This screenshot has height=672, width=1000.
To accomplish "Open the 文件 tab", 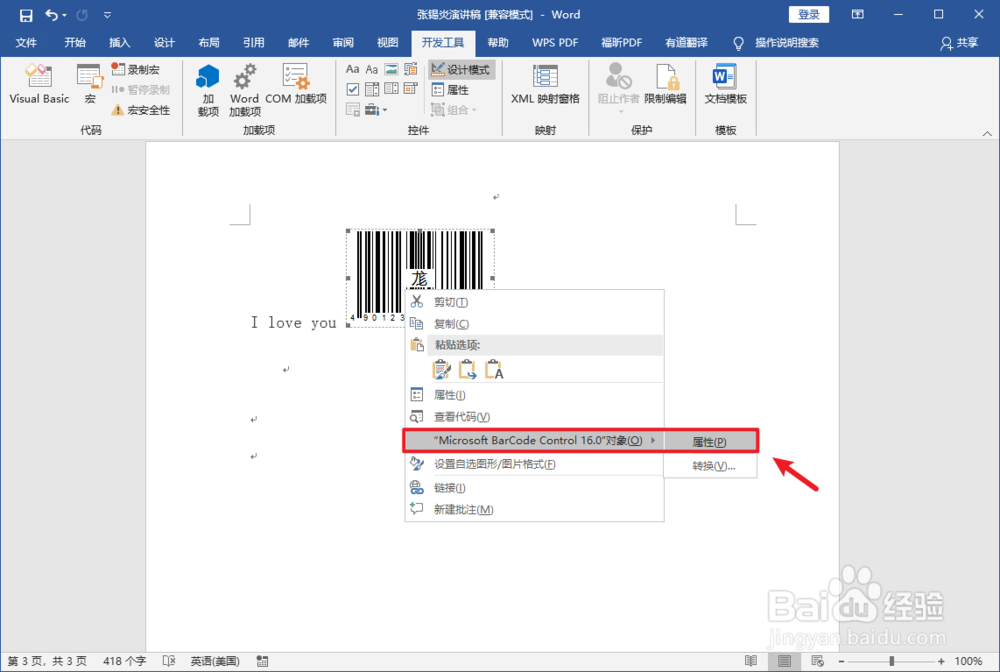I will (26, 43).
